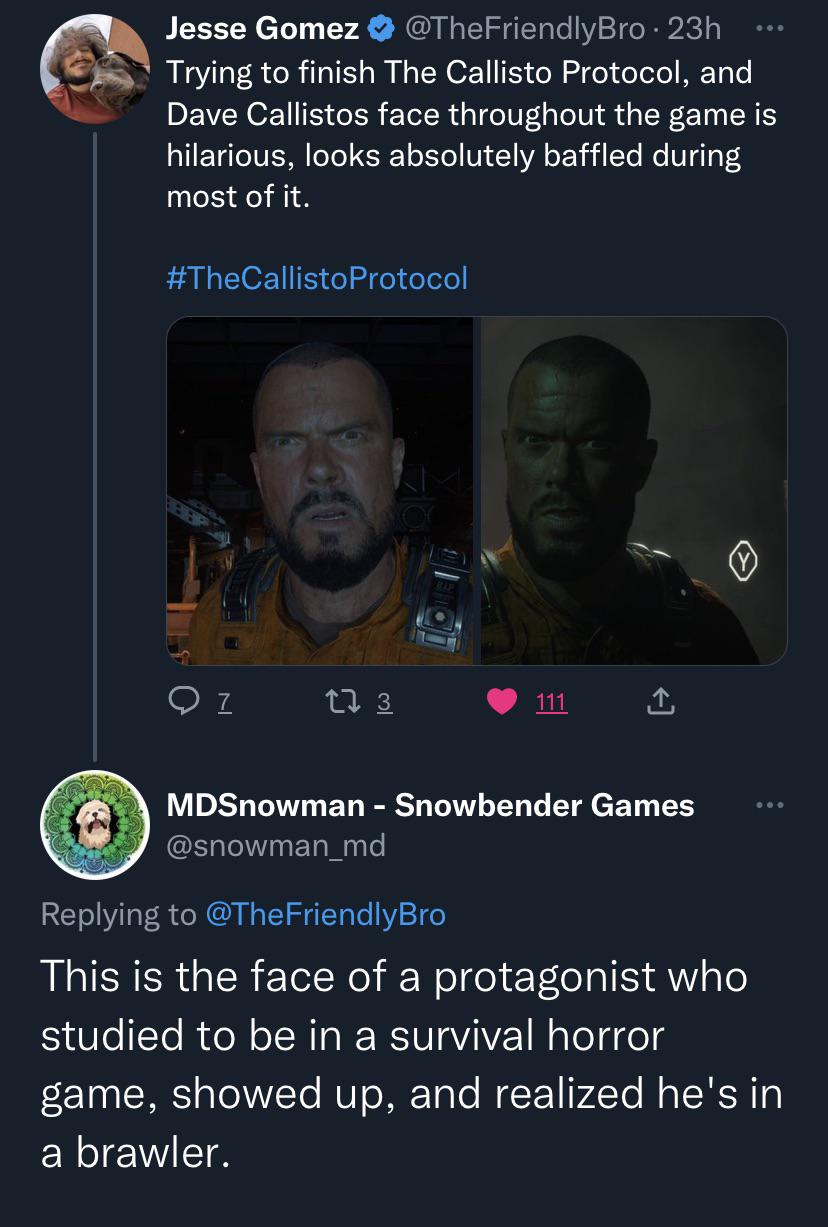Open the right dark game screenshot

[634, 490]
